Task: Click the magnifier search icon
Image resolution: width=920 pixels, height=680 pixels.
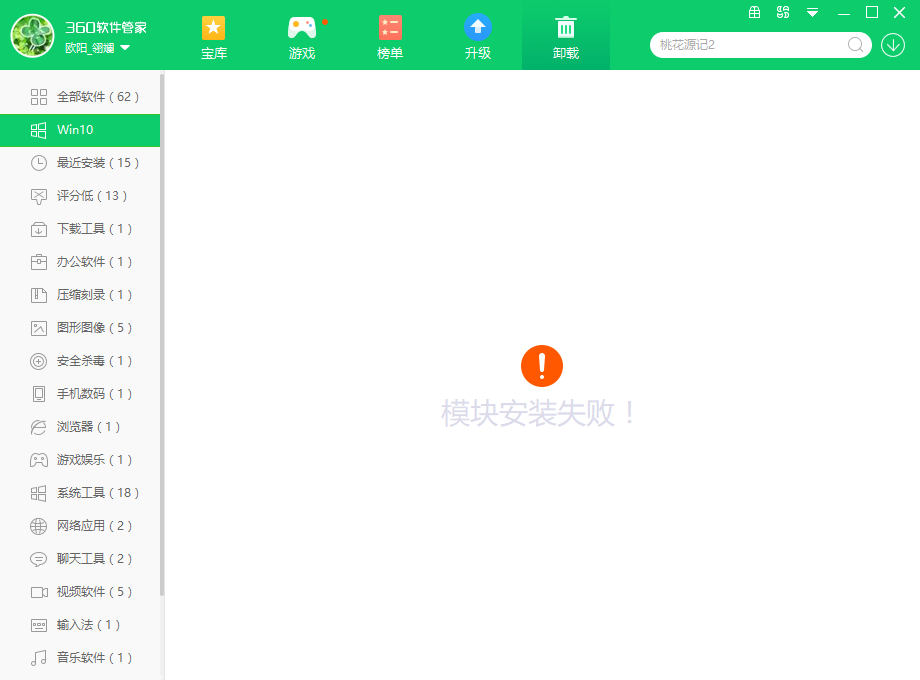Action: coord(855,45)
